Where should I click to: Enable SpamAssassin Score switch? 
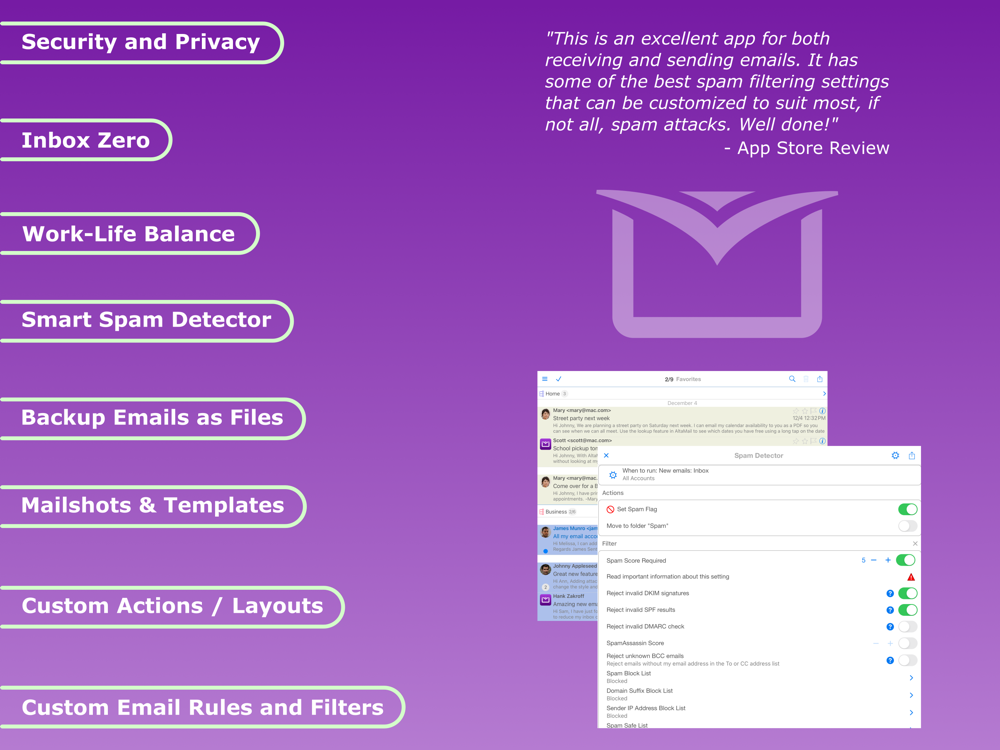tap(908, 643)
